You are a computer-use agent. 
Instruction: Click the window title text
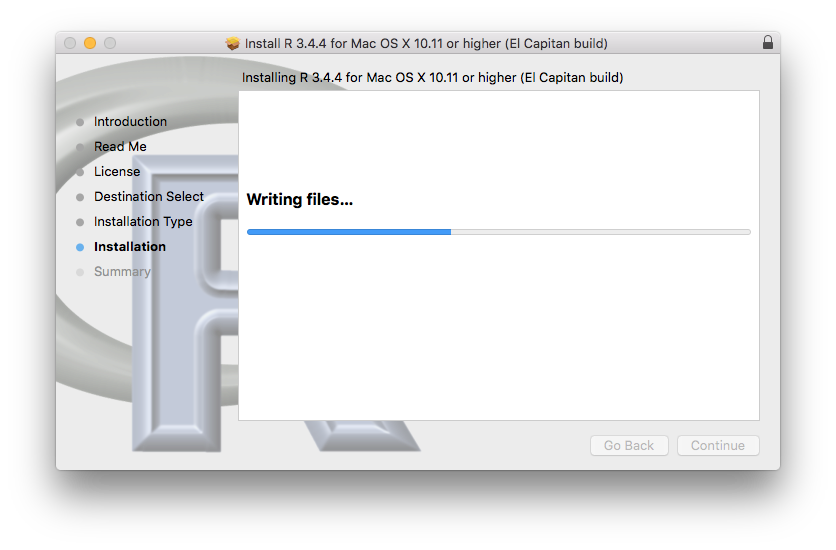426,43
